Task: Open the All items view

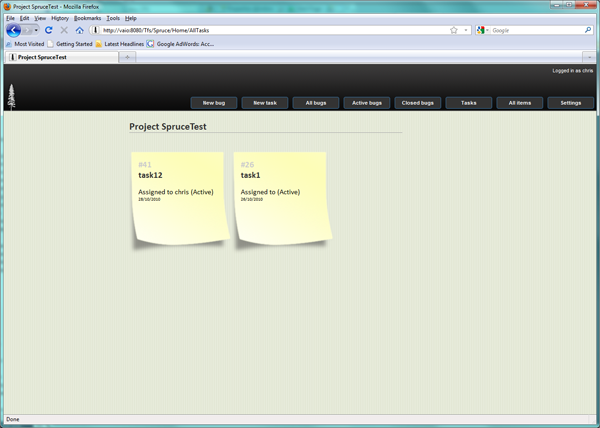Action: [520, 103]
